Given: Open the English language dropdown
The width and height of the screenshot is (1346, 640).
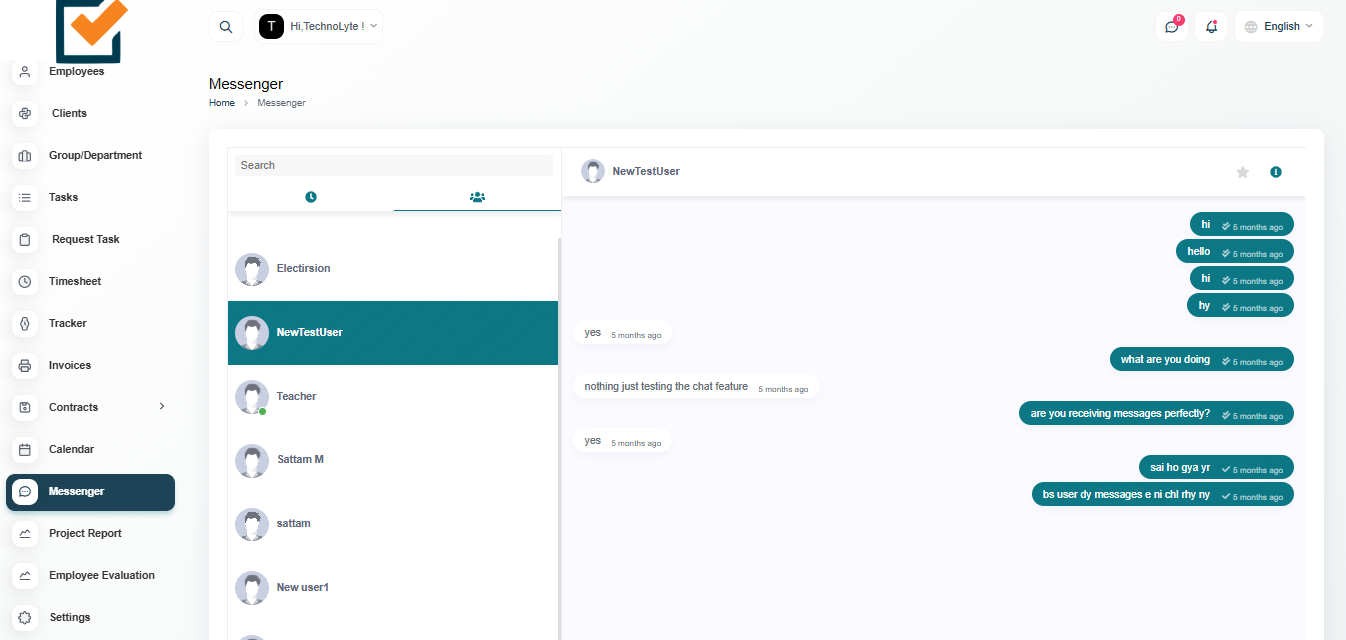Looking at the screenshot, I should pyautogui.click(x=1279, y=27).
